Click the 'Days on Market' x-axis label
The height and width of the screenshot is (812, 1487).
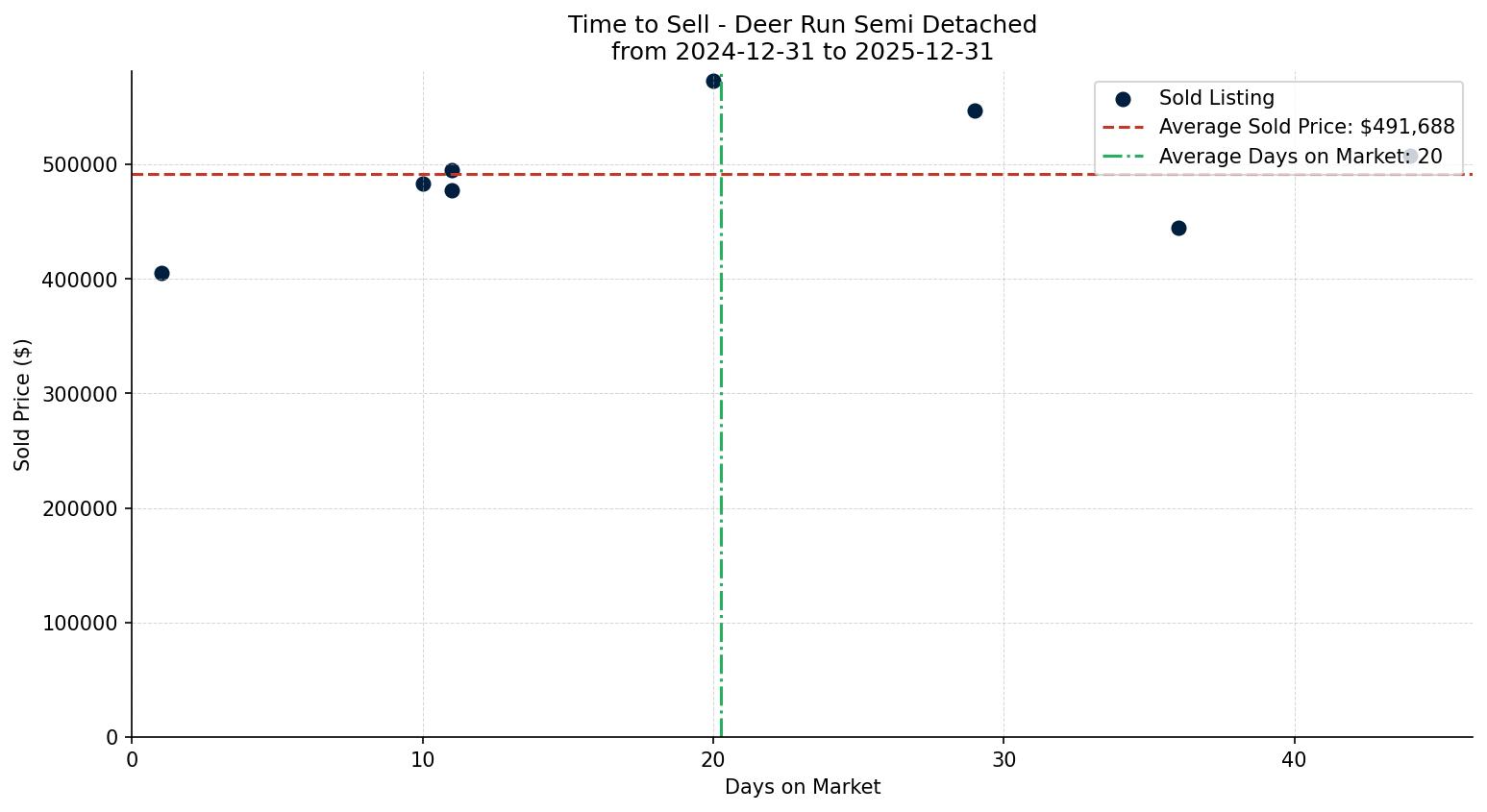802,787
